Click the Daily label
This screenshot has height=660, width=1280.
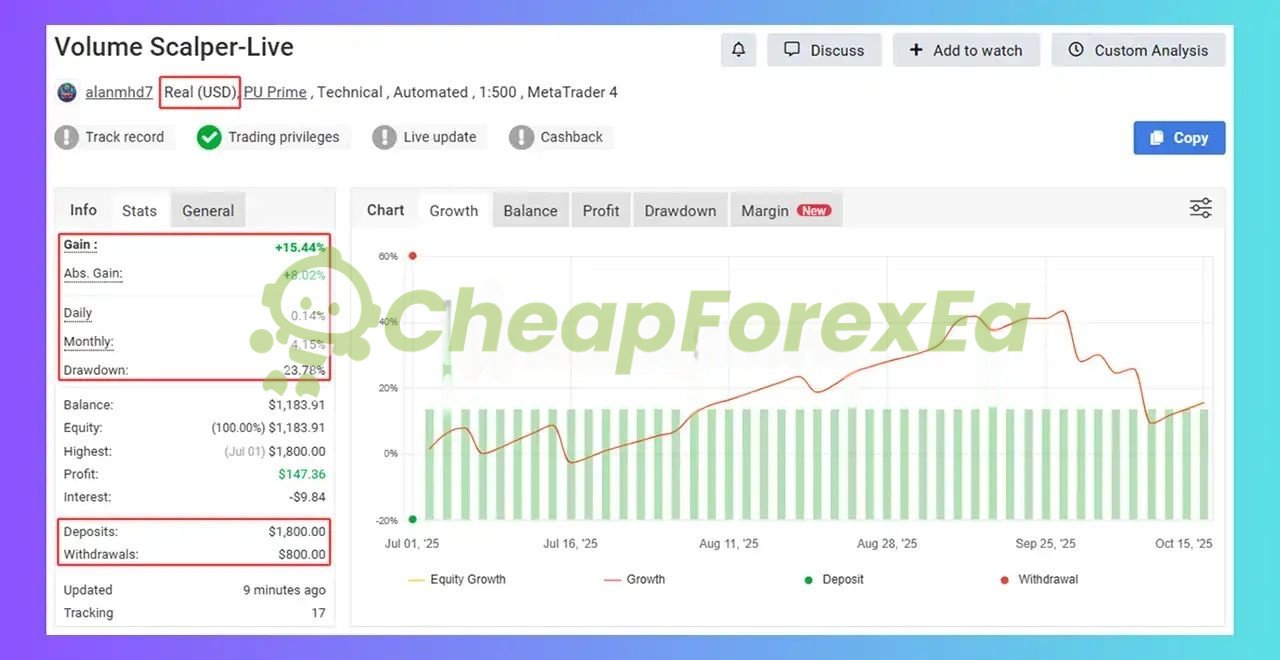coord(78,313)
